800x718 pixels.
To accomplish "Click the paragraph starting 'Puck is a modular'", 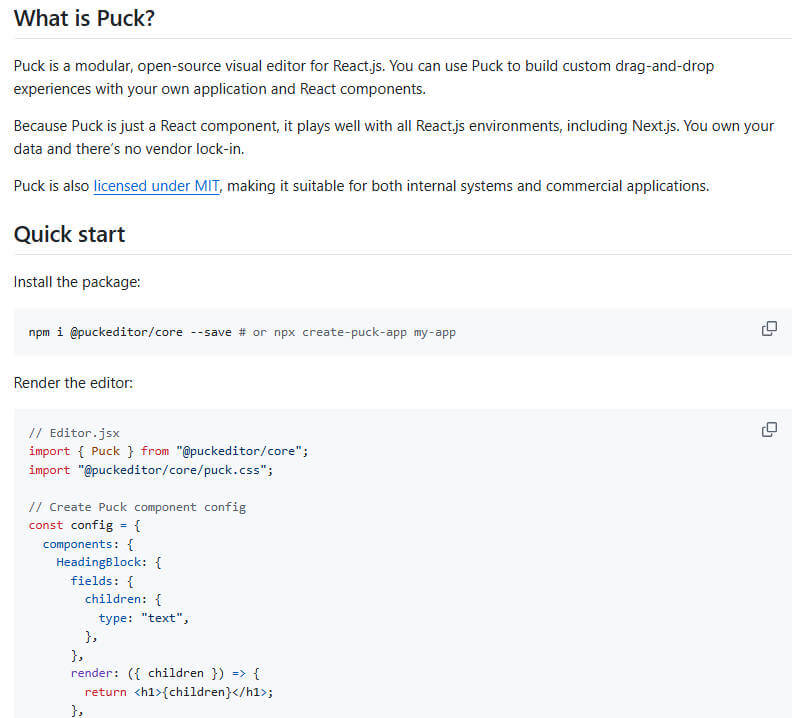I will point(364,77).
